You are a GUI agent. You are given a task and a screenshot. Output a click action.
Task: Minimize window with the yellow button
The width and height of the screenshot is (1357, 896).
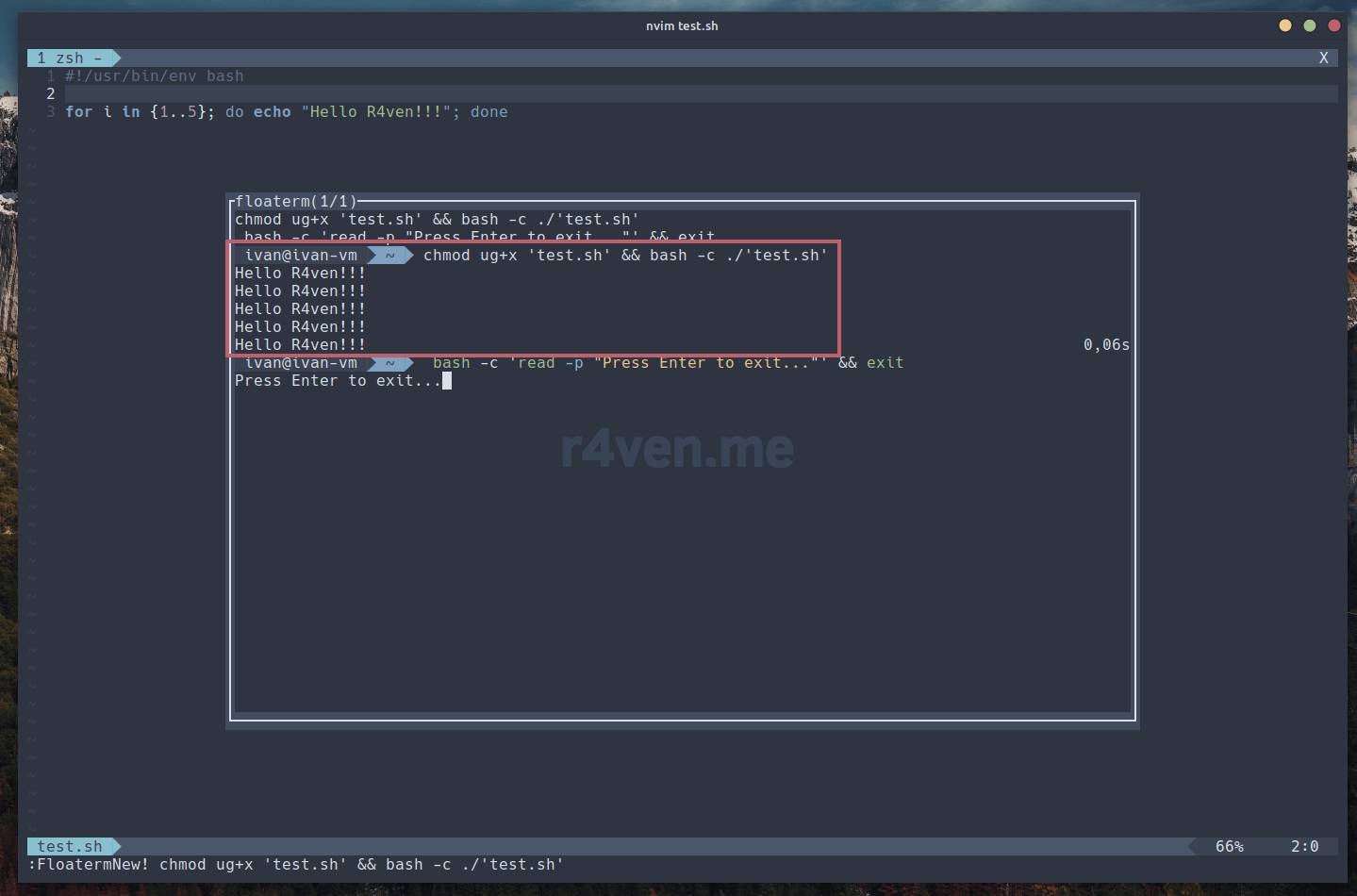[1284, 25]
